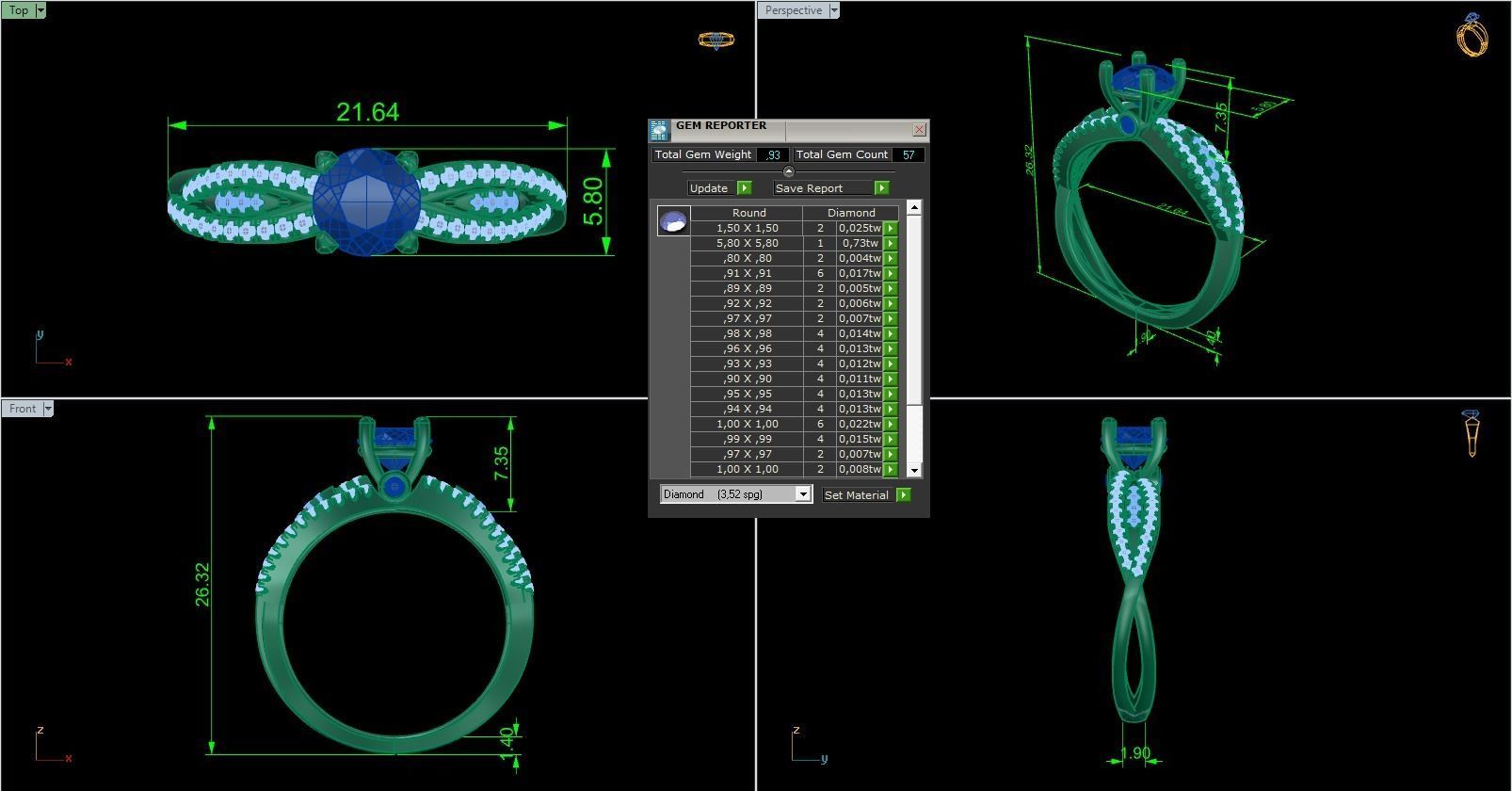Click the 26.32 dimension in Front view

[x=202, y=584]
